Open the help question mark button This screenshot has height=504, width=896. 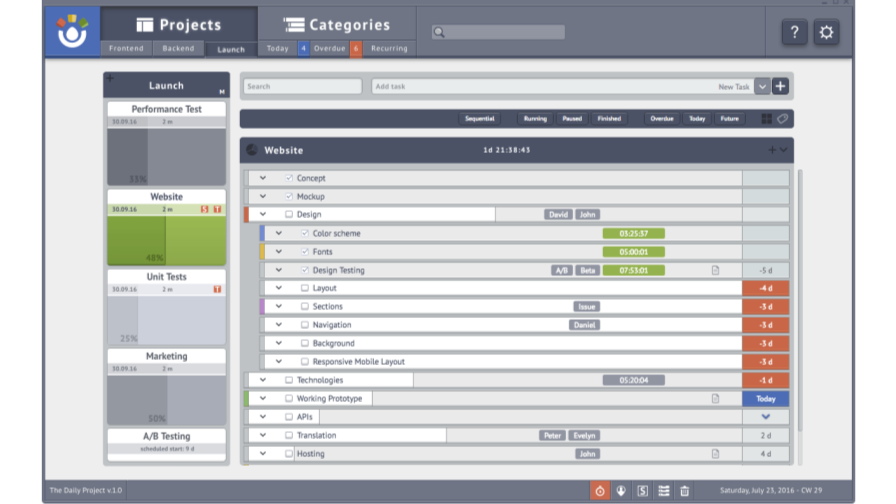pyautogui.click(x=794, y=32)
